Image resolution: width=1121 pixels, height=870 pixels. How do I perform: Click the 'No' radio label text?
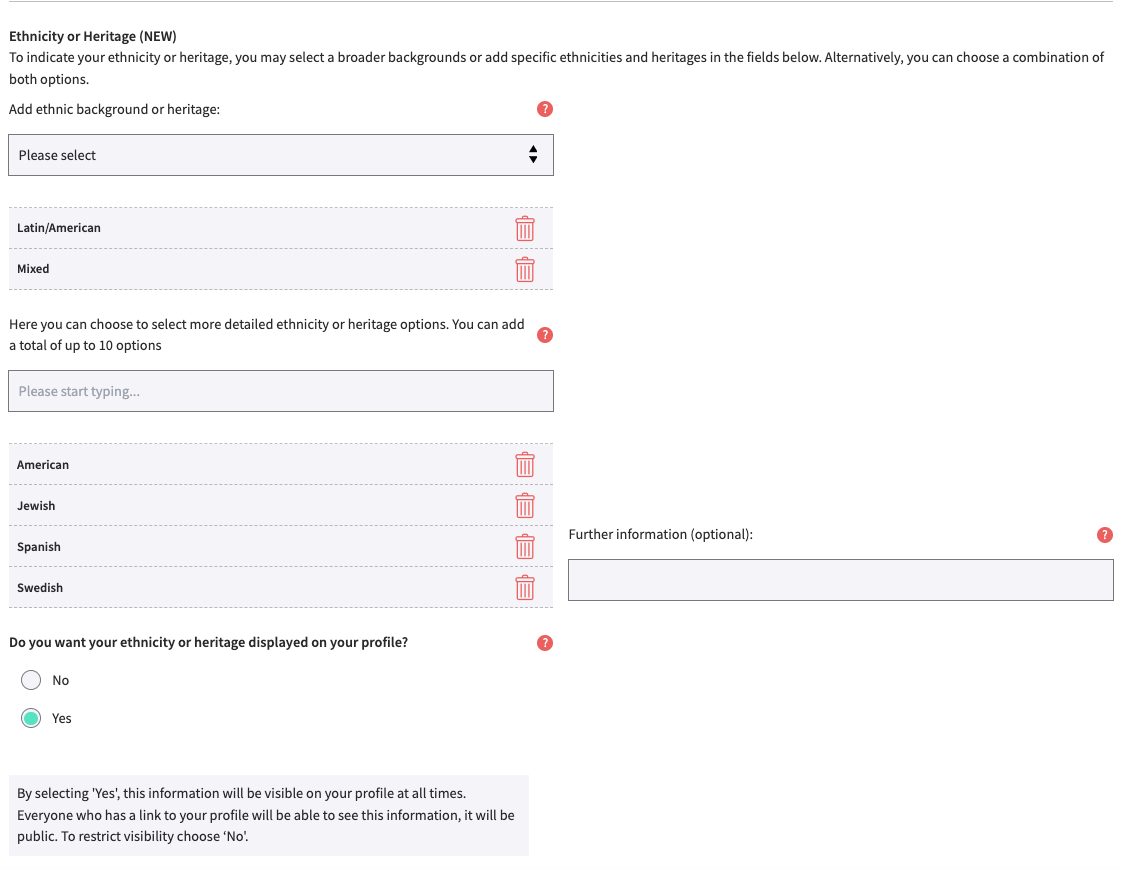pyautogui.click(x=61, y=680)
